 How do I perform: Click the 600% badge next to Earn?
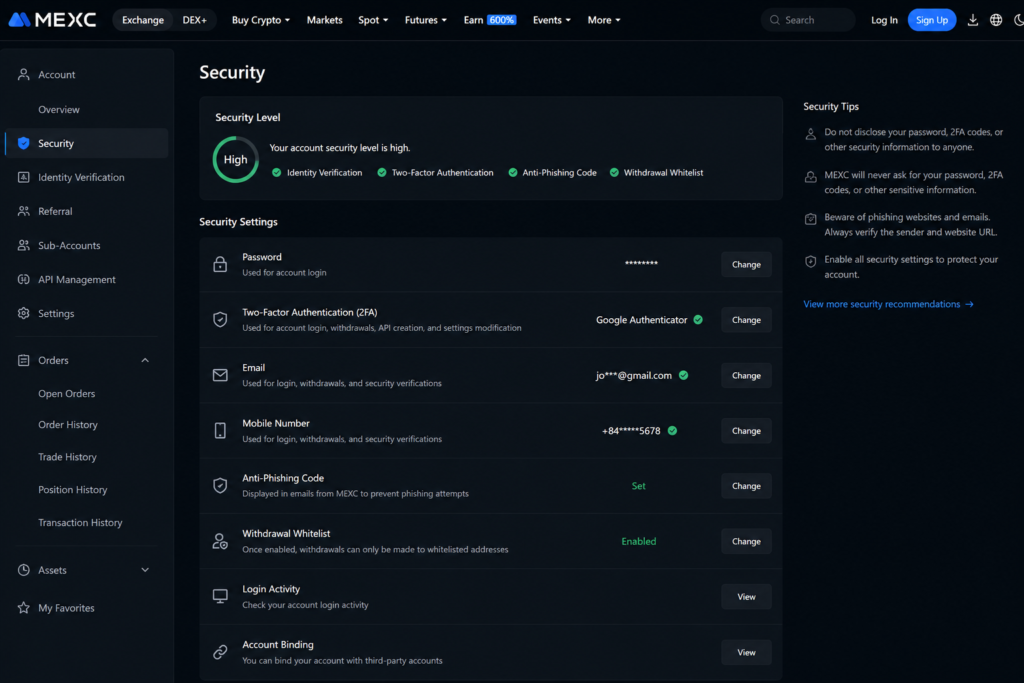(x=502, y=20)
